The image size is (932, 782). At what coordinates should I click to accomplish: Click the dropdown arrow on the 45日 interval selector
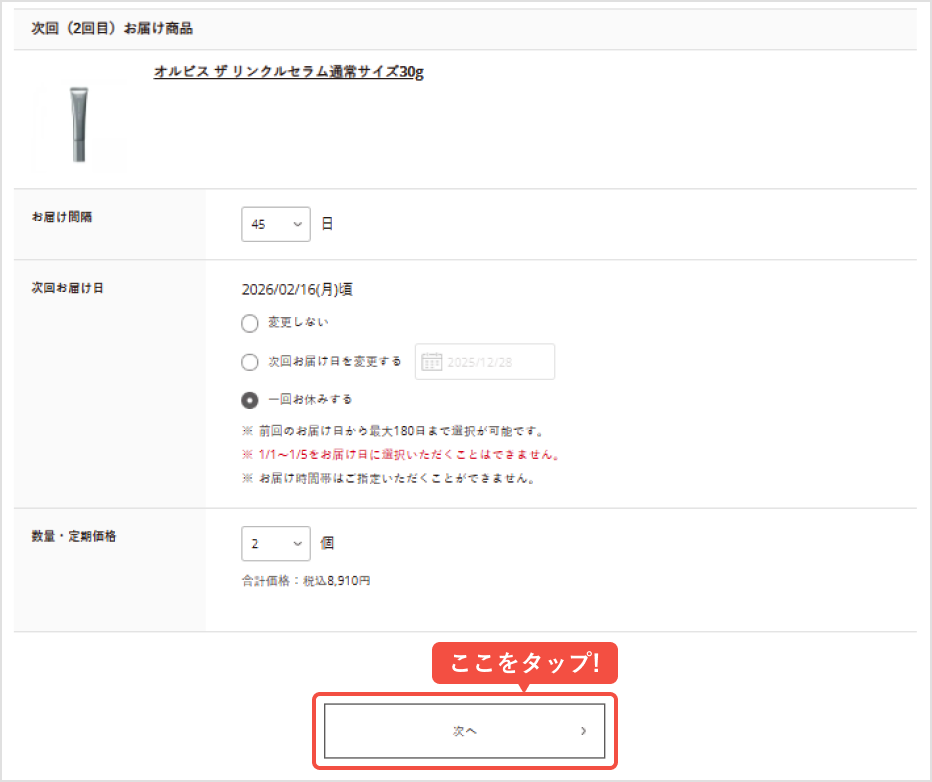[295, 223]
